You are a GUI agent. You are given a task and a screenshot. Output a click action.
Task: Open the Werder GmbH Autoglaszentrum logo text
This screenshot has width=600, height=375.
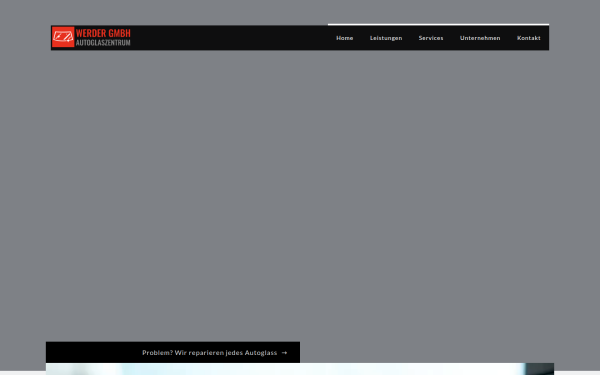[103, 37]
